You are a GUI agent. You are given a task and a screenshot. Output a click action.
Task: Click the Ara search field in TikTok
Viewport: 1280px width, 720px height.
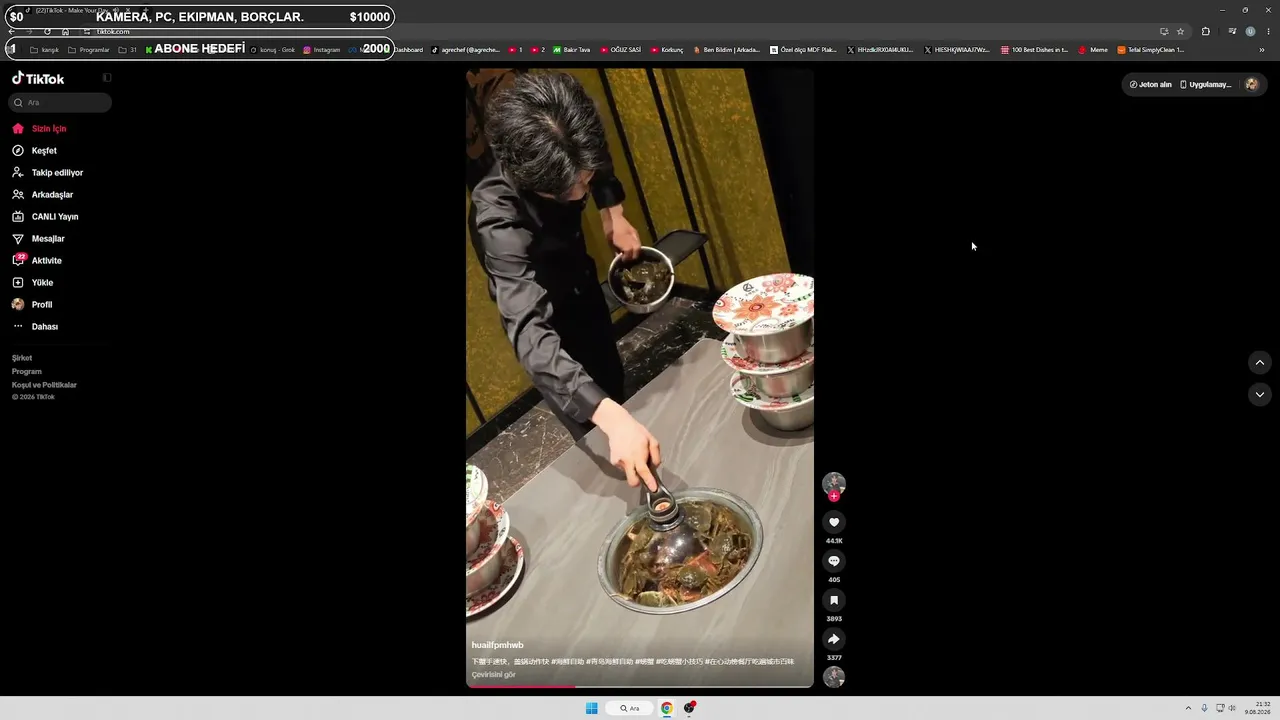pyautogui.click(x=61, y=102)
